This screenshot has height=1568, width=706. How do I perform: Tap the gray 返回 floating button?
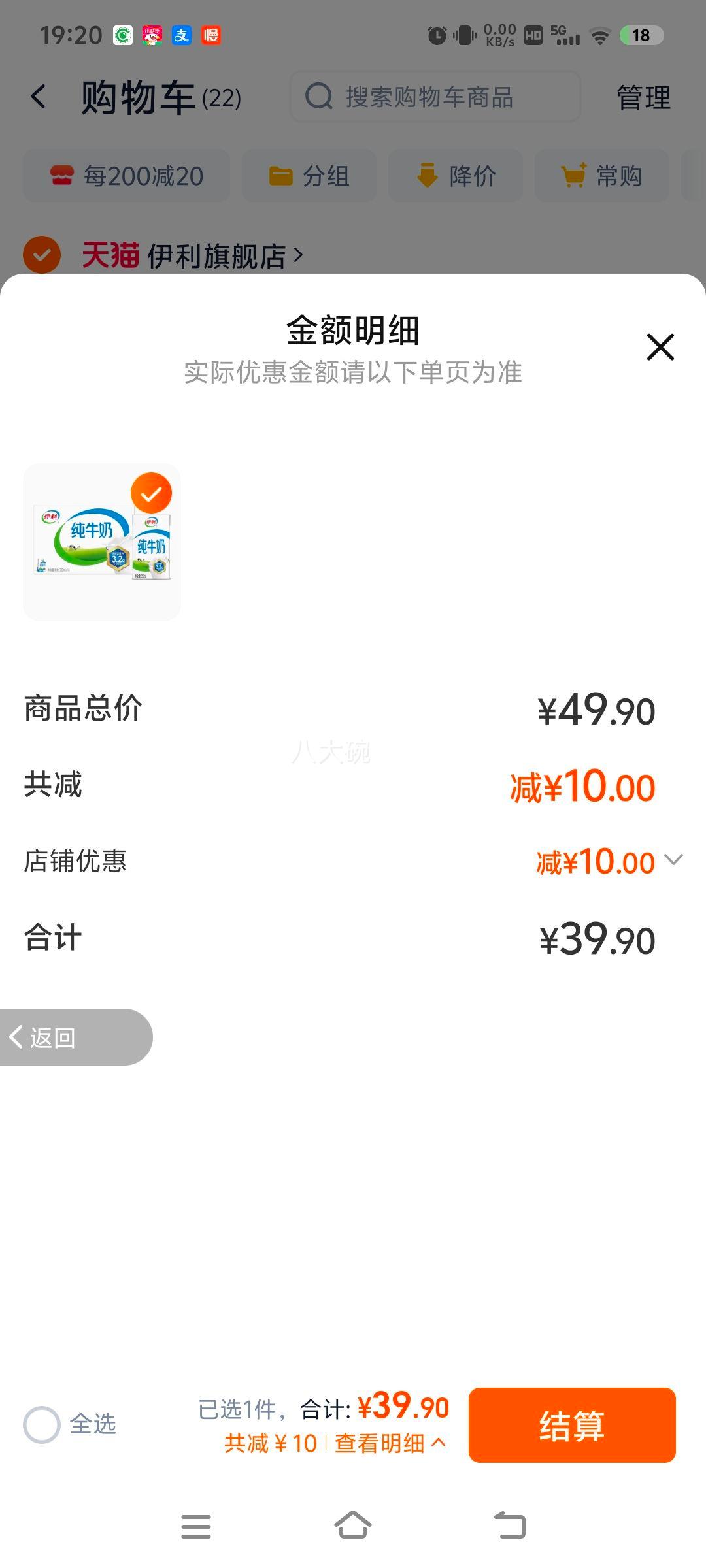tap(76, 1037)
